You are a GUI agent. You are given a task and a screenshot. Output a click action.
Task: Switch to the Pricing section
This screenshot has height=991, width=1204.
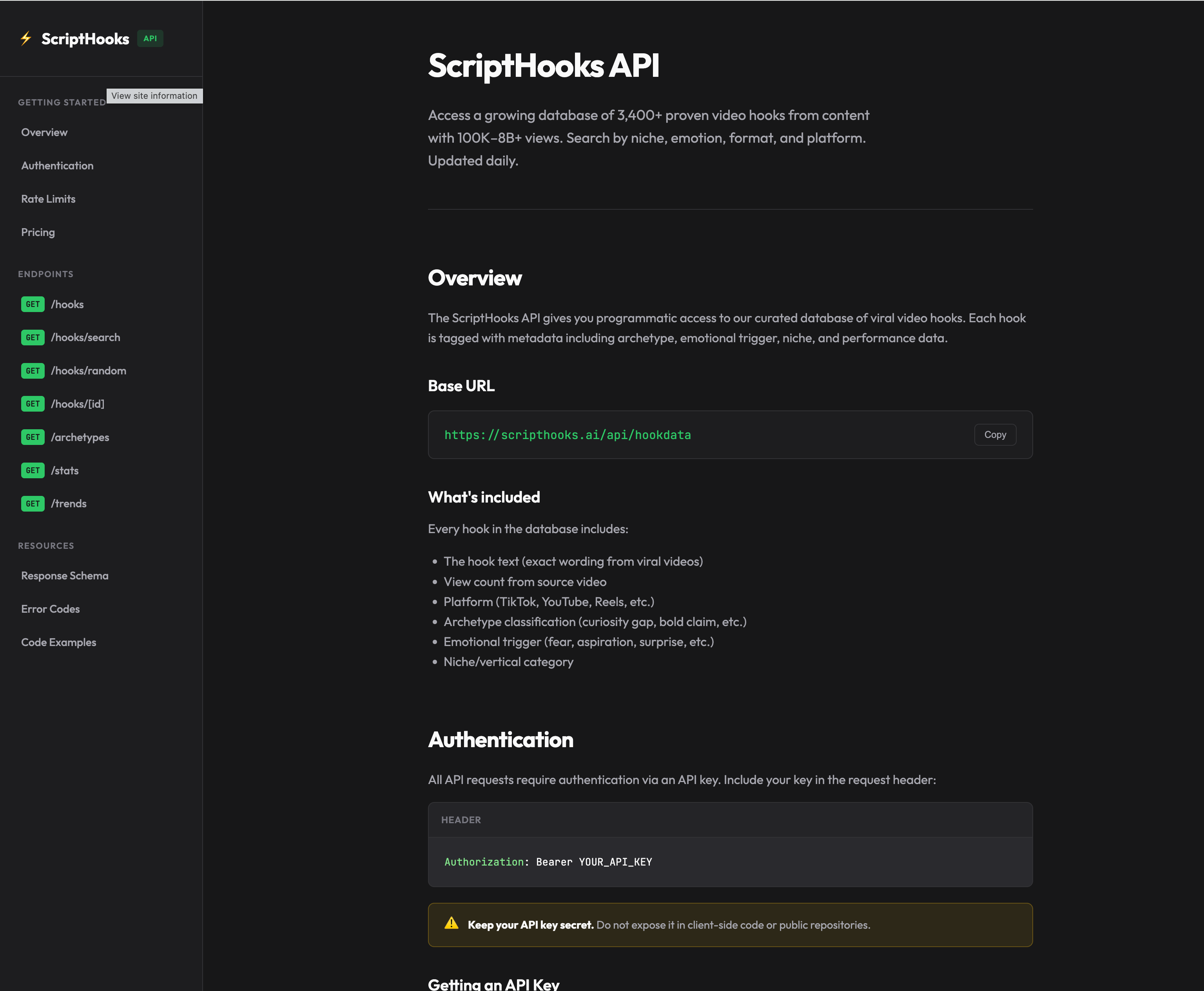(x=38, y=232)
